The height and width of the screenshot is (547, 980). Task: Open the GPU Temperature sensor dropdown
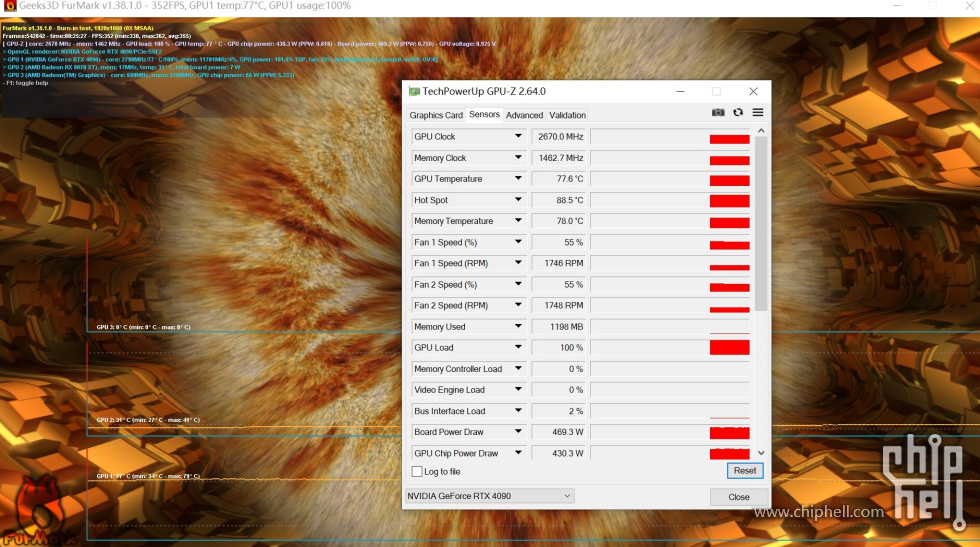point(518,179)
